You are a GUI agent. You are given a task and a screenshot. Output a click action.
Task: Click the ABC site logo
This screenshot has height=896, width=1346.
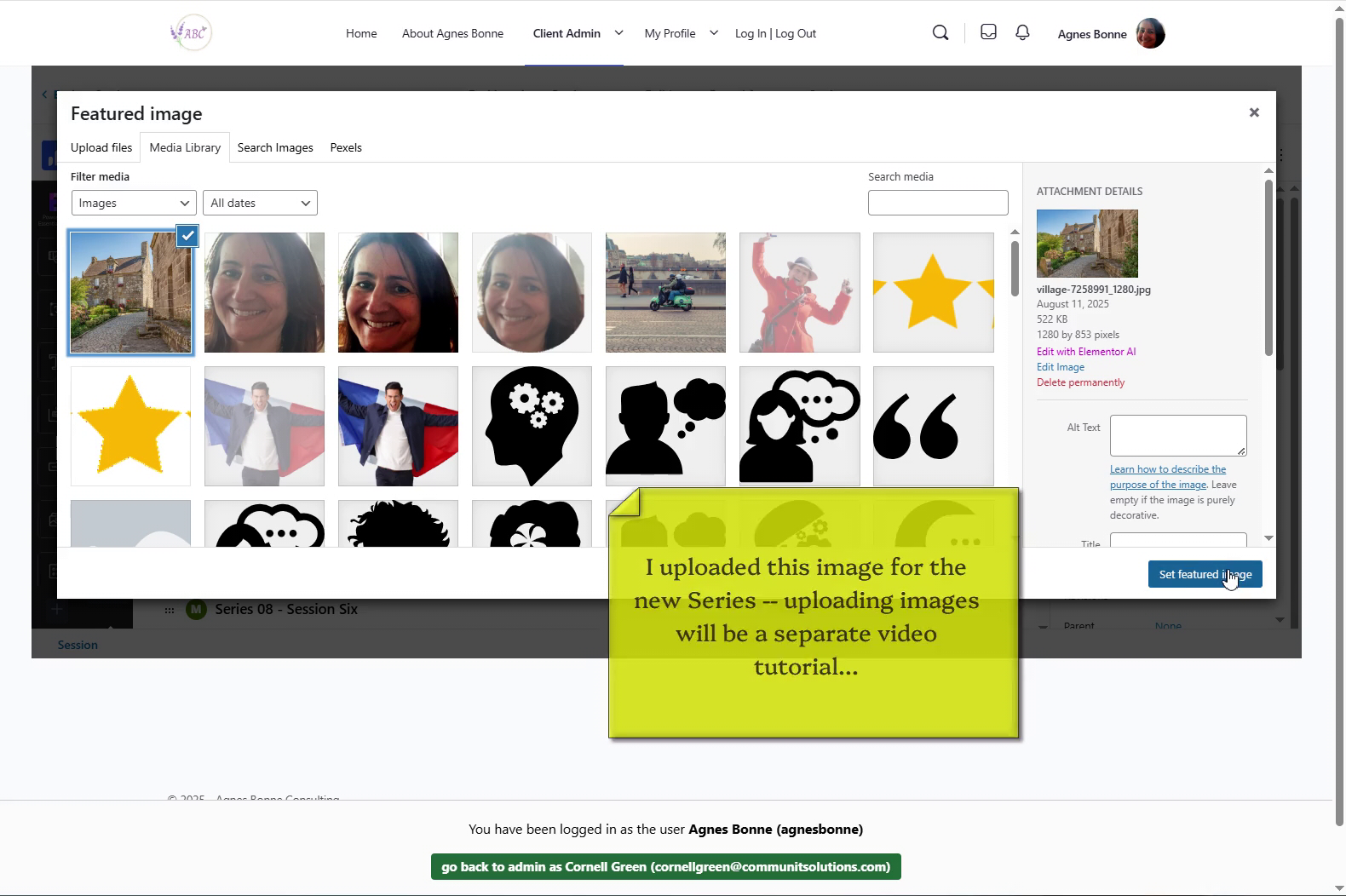tap(191, 33)
